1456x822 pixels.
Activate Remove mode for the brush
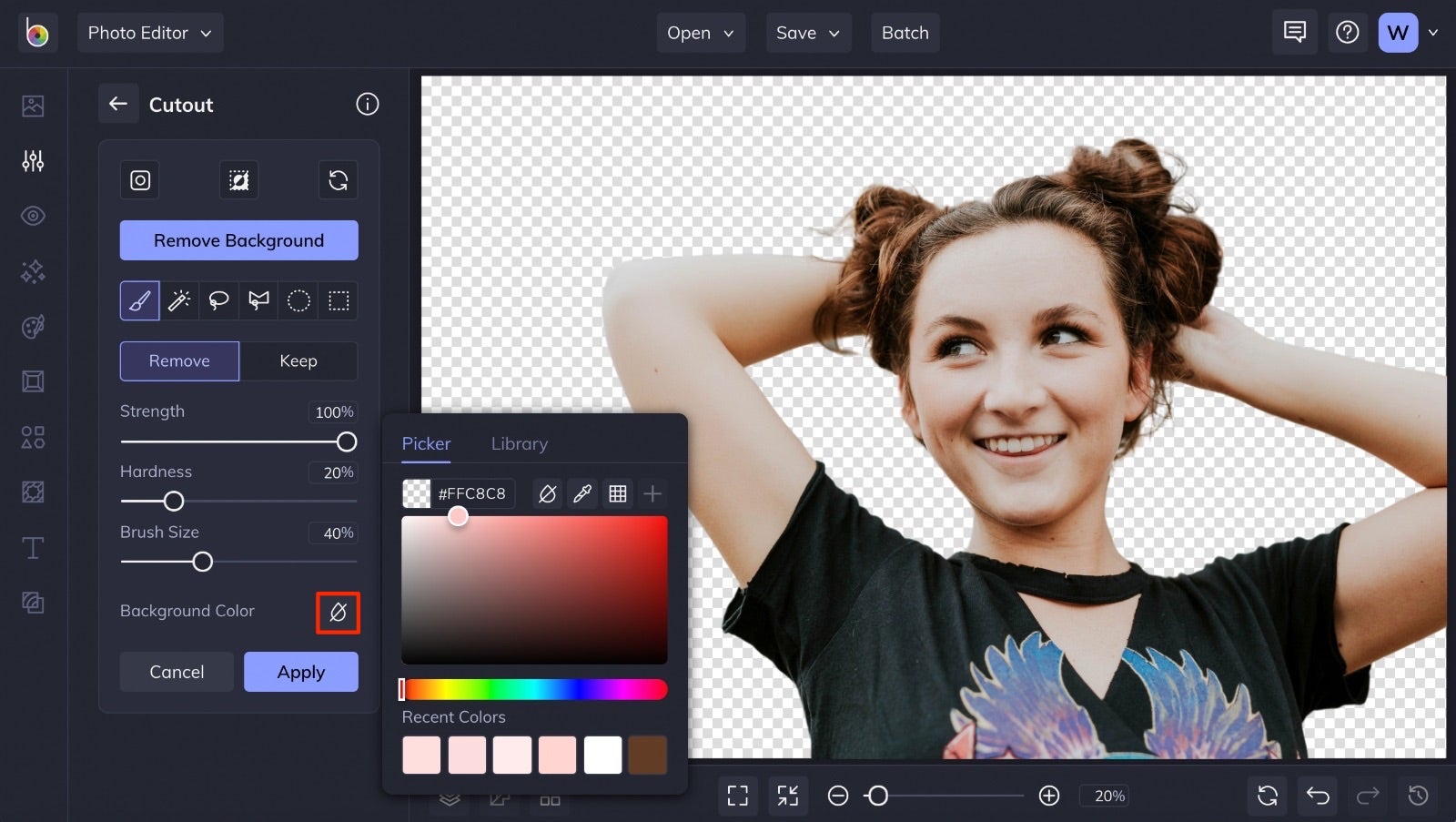click(179, 360)
